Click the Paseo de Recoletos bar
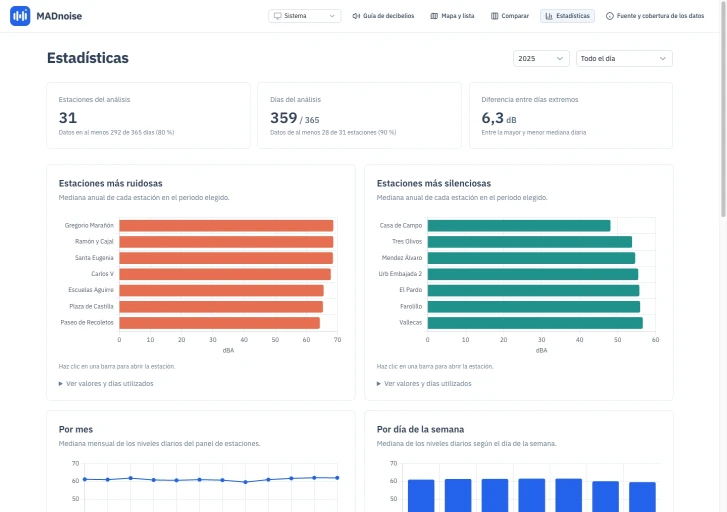 [220, 323]
